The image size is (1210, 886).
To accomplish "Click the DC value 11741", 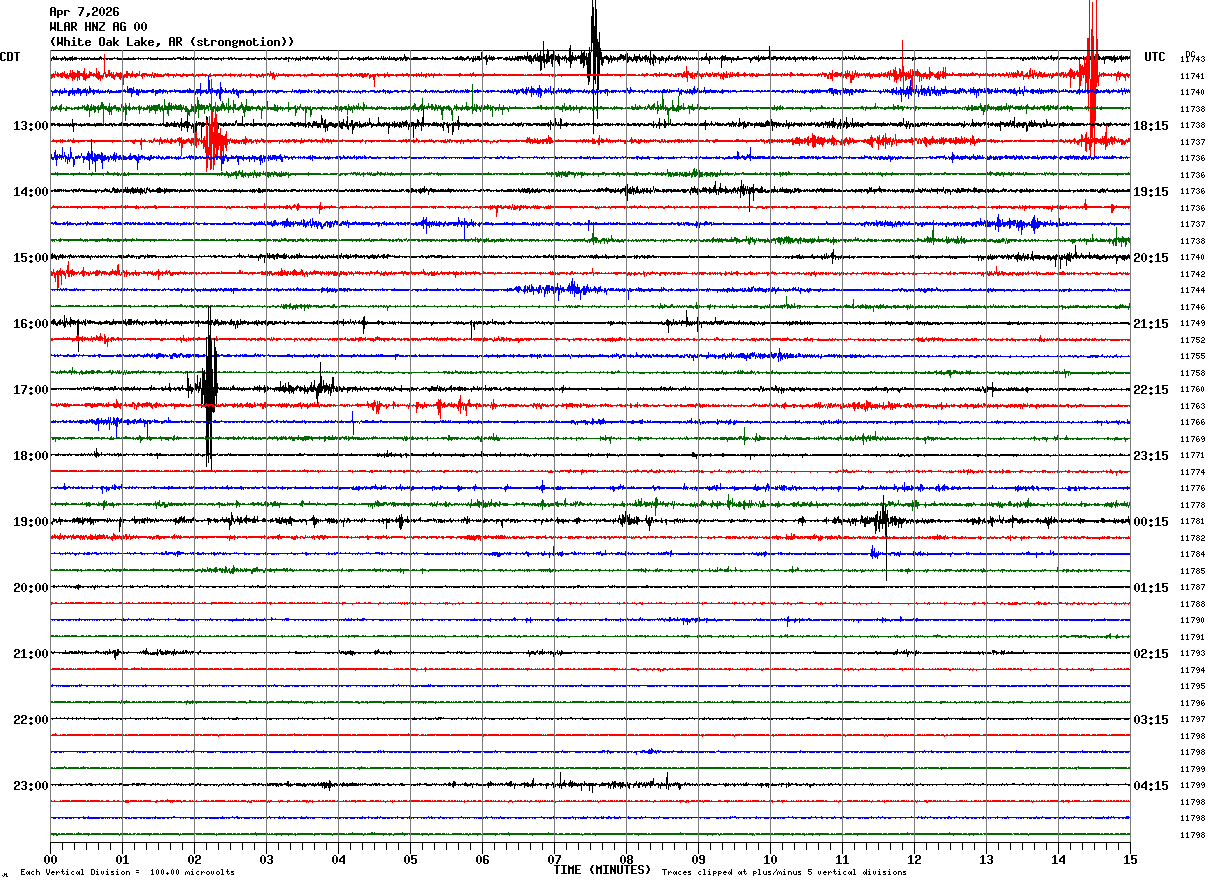I will tap(1192, 75).
